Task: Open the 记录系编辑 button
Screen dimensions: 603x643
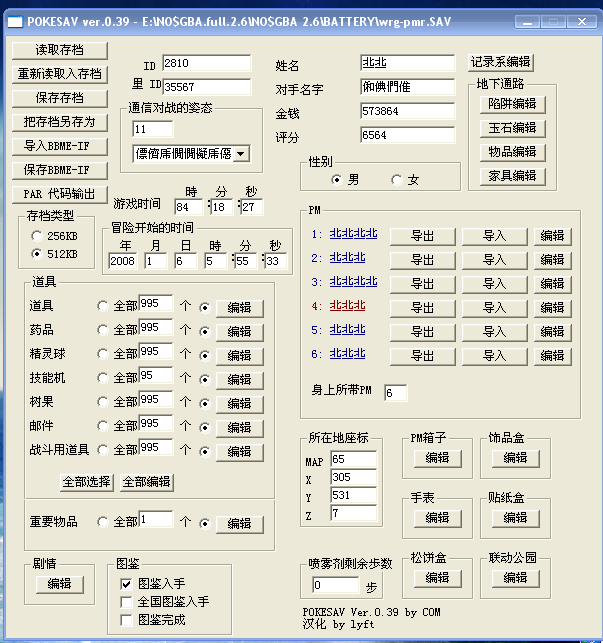Action: [500, 62]
